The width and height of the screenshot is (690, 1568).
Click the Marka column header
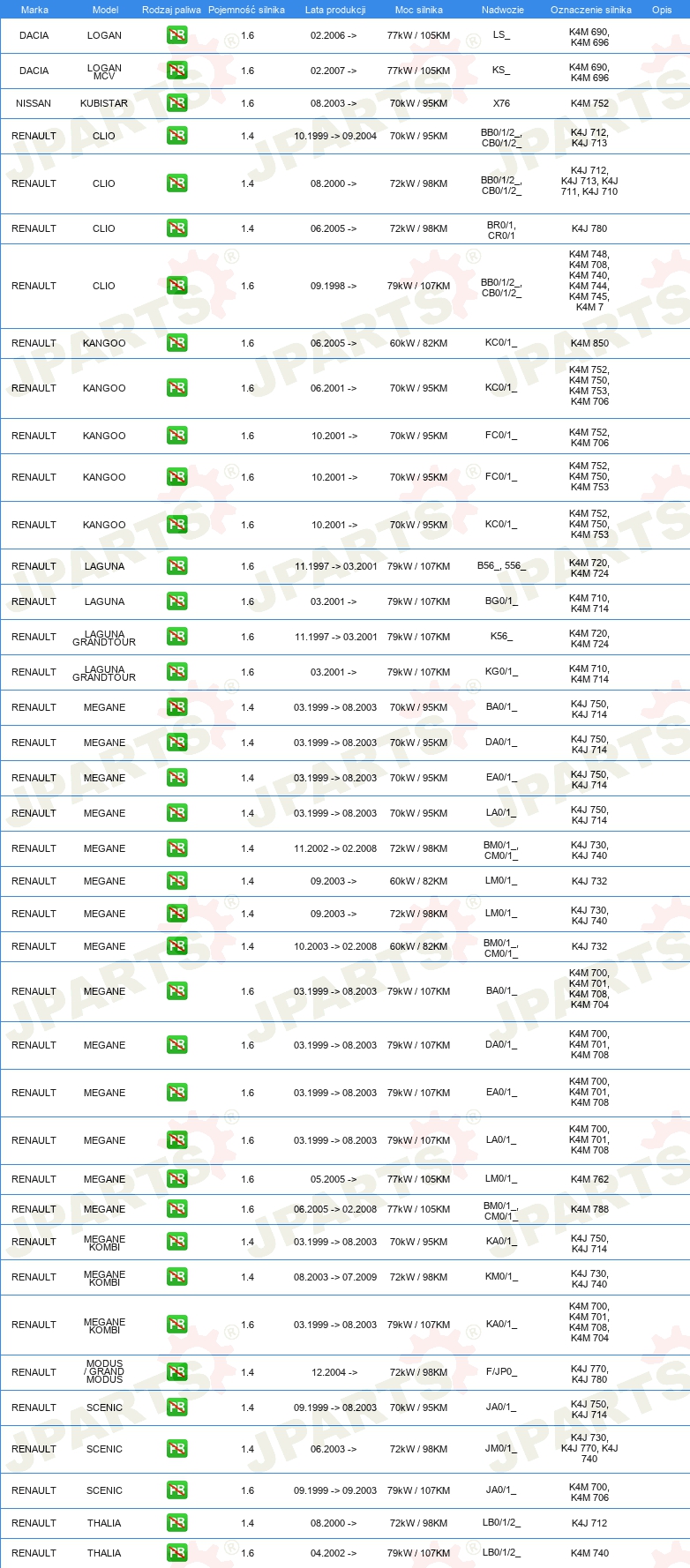click(x=34, y=10)
